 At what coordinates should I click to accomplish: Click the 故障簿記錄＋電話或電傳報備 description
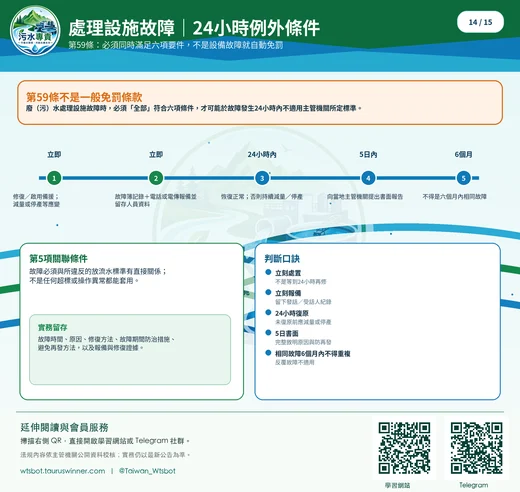point(156,200)
